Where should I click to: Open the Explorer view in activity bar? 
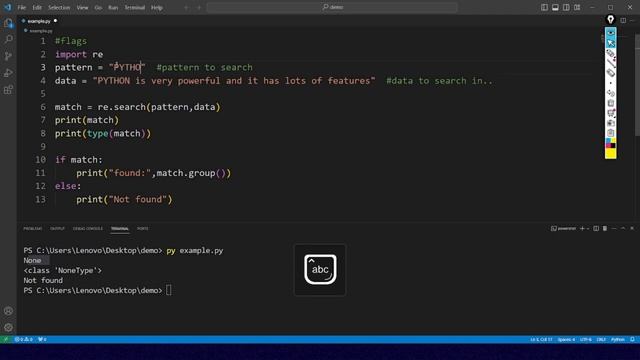pyautogui.click(x=8, y=23)
